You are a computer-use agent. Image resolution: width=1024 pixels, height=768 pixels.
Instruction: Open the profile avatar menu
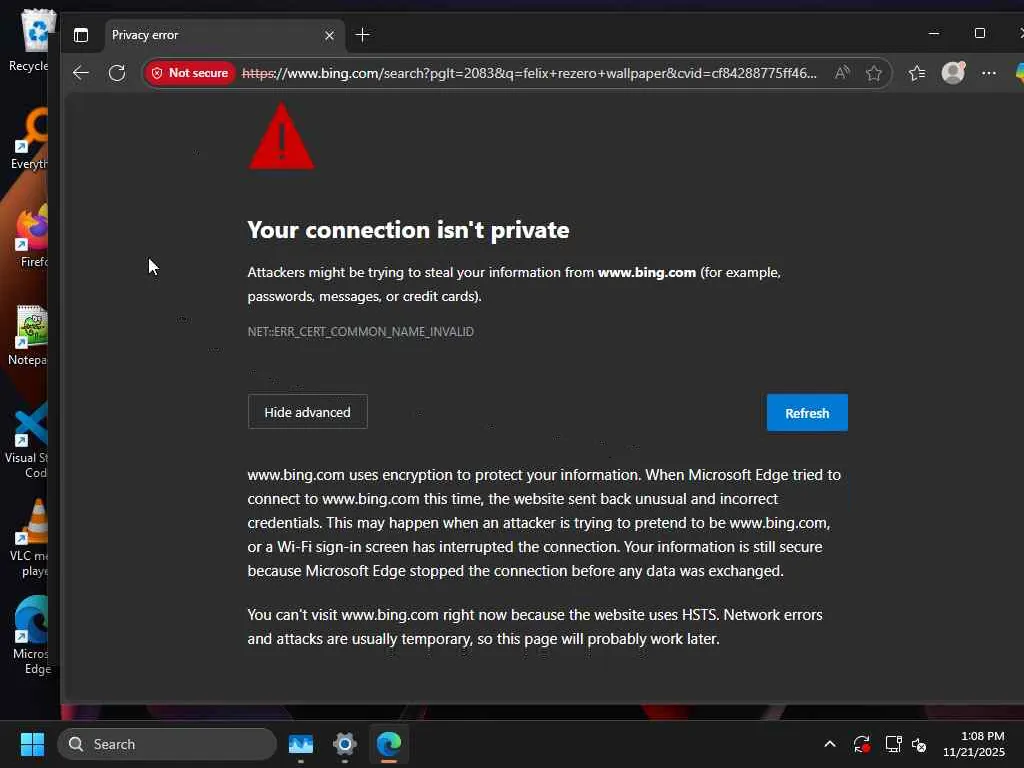click(x=953, y=72)
